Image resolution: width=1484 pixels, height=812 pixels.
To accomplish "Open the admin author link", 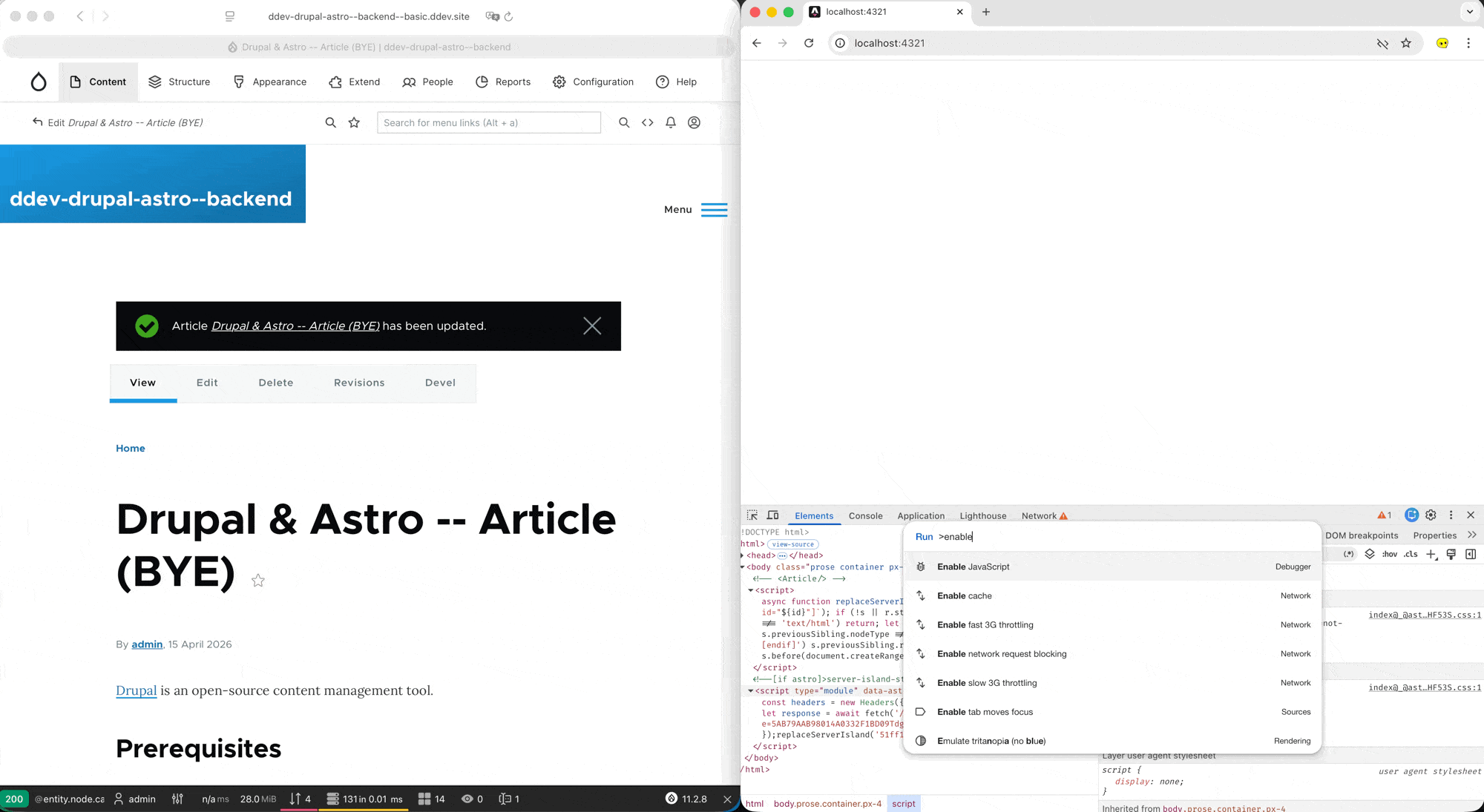I will [x=147, y=644].
